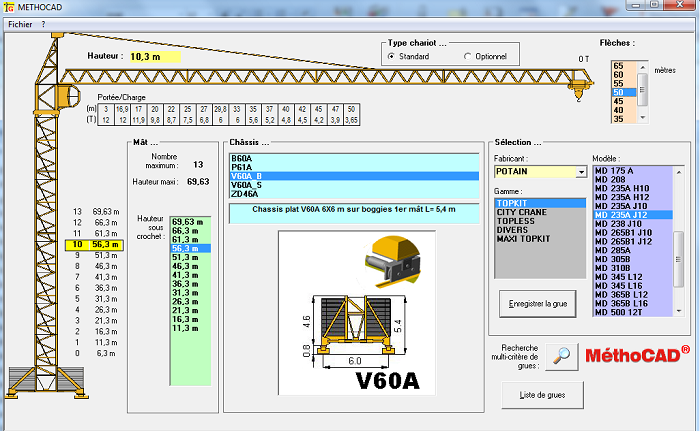
Task: Click the Hauteur 10,3 m field
Action: [x=155, y=57]
